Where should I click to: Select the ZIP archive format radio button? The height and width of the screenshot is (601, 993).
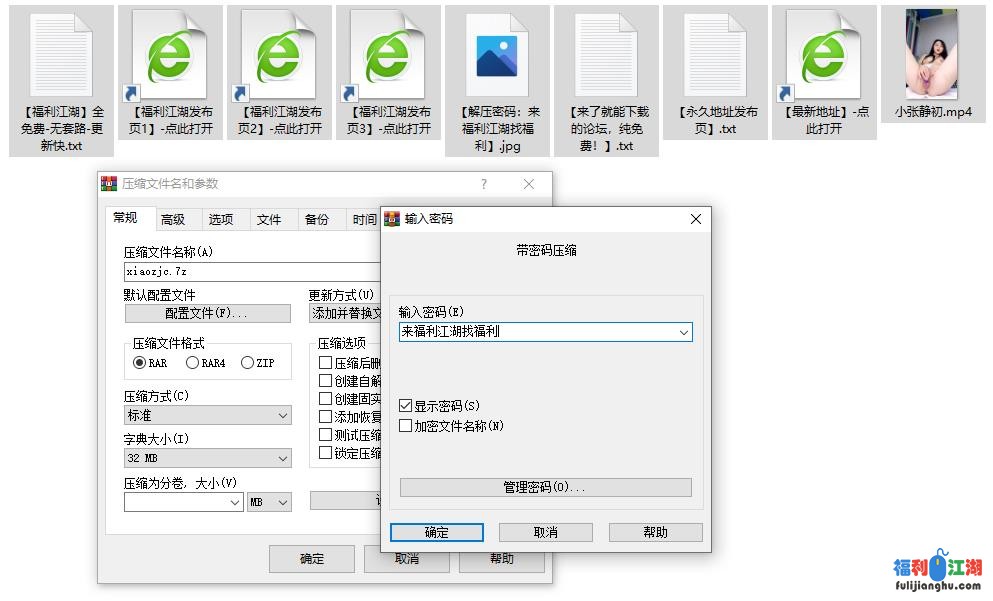point(246,362)
